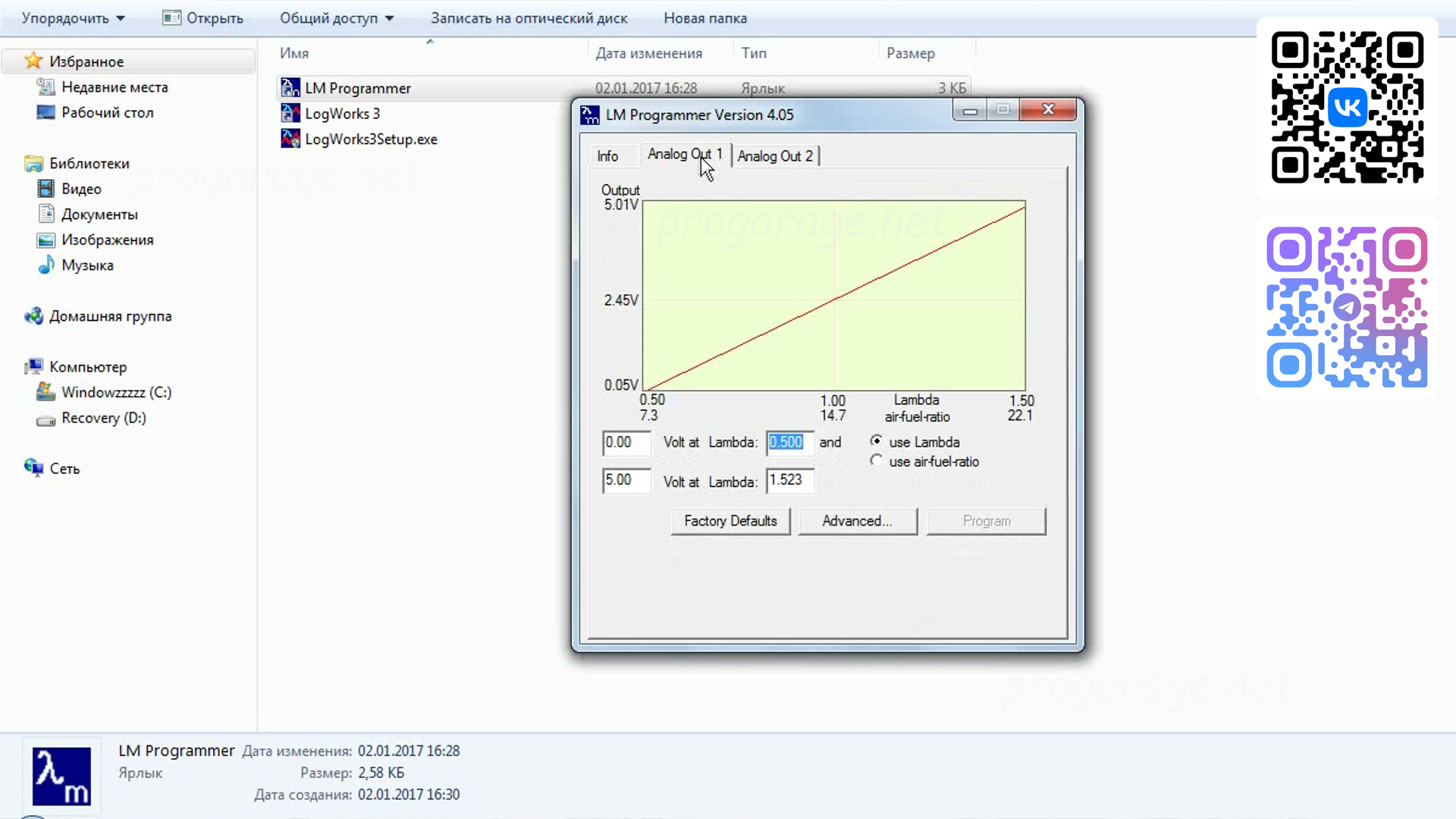Image resolution: width=1456 pixels, height=819 pixels.
Task: Click the Recovery (D:) drive icon
Action: pos(45,419)
